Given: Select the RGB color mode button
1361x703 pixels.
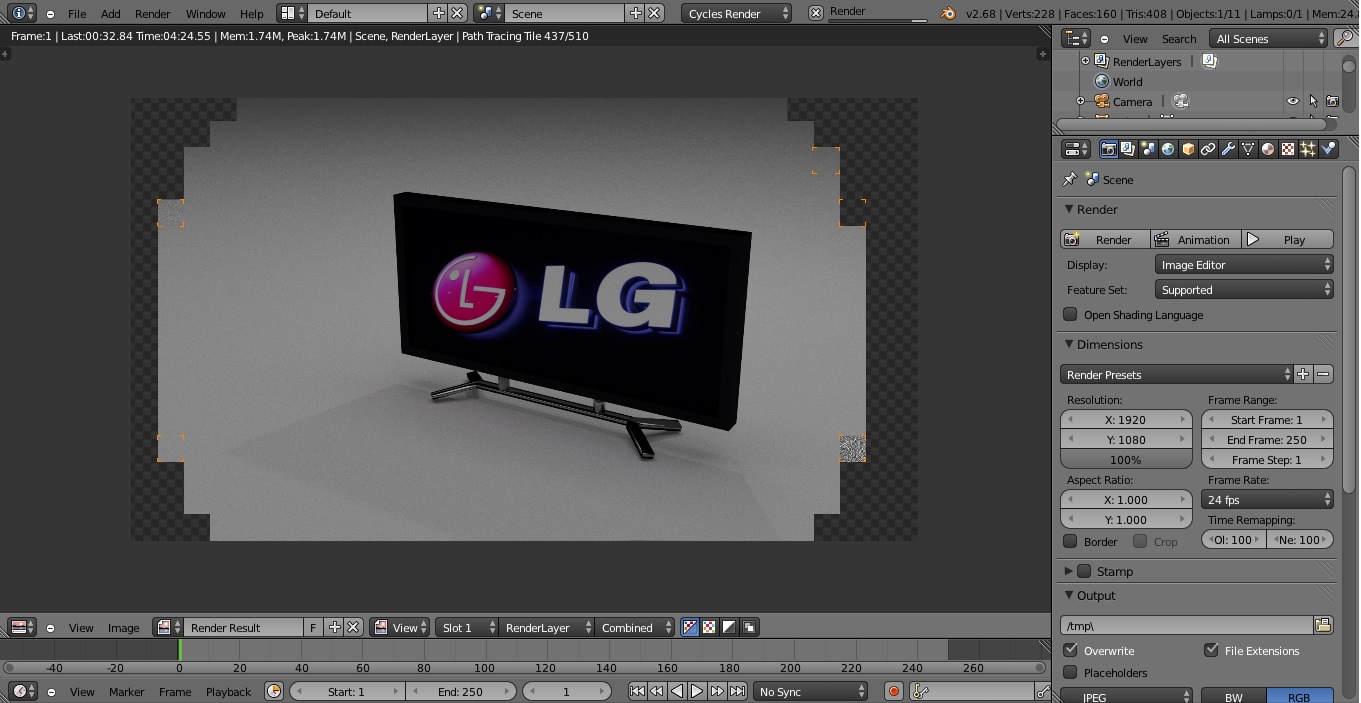Looking at the screenshot, I should point(1299,697).
